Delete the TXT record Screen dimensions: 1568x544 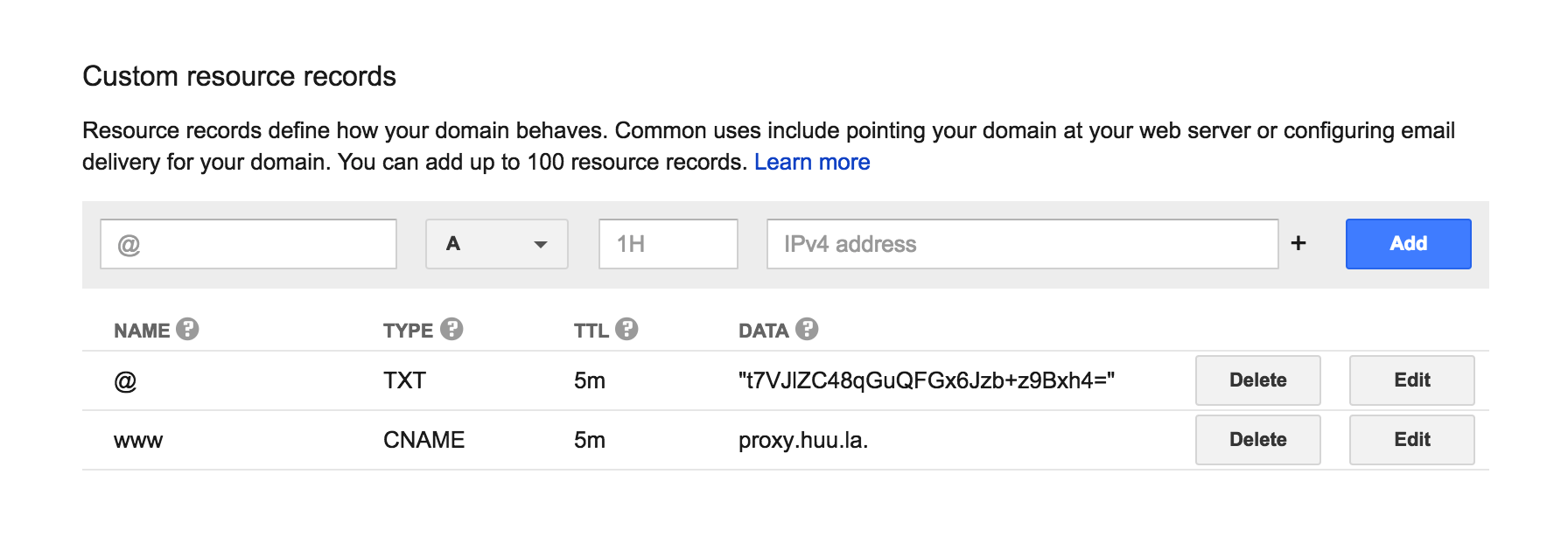(x=1257, y=380)
